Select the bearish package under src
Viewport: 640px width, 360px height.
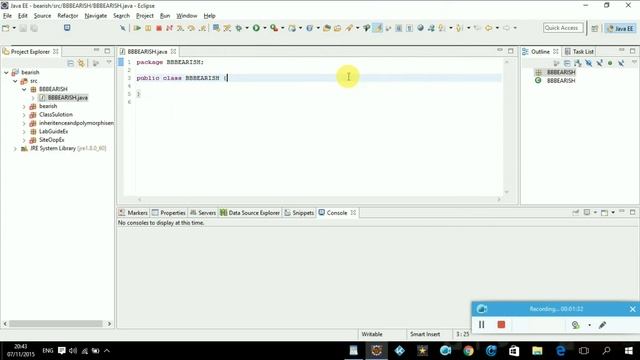coord(48,106)
